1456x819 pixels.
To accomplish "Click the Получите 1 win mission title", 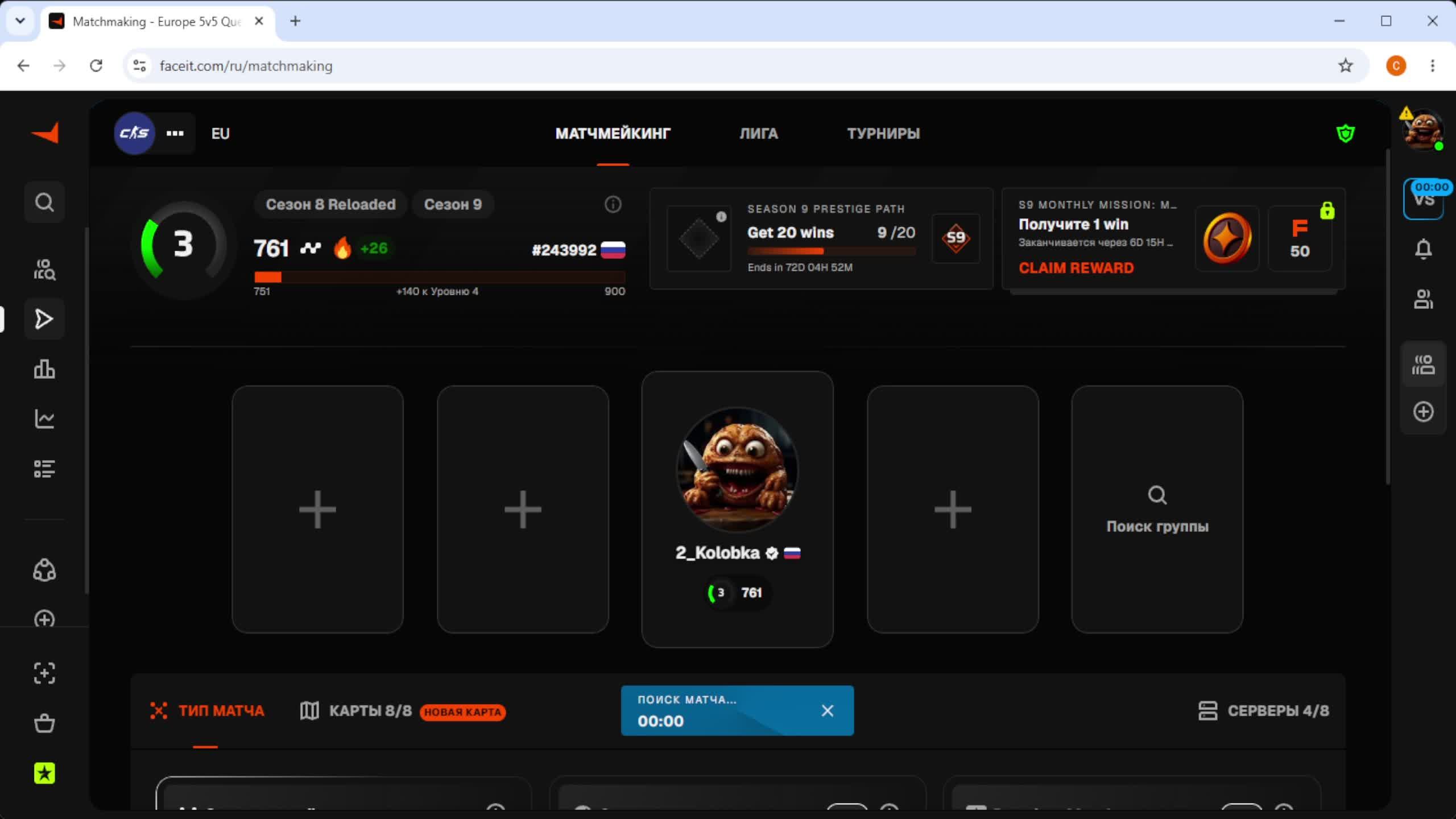I will point(1073,224).
